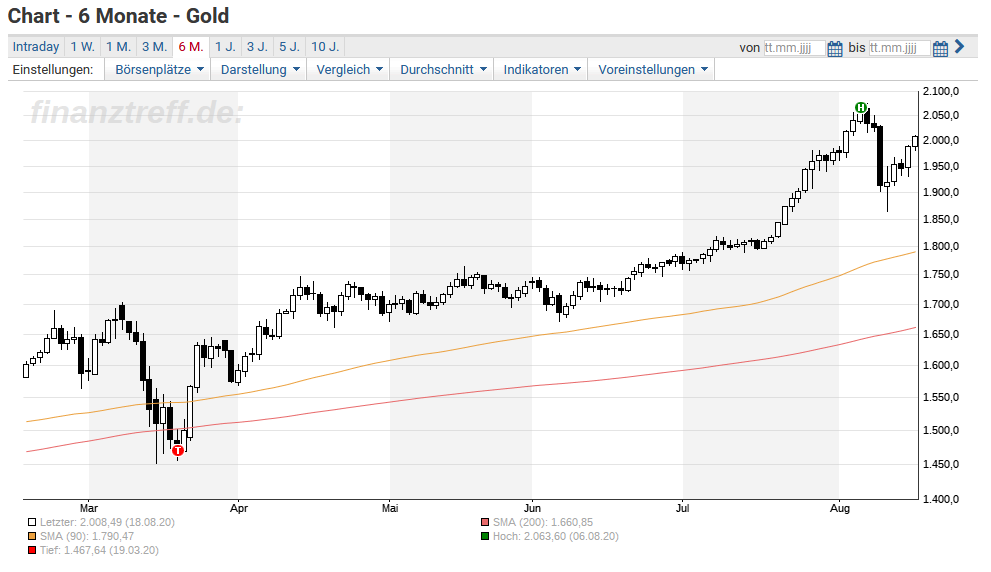The height and width of the screenshot is (572, 991).
Task: Click 'SMA (200): 1.660,85' legend text
Action: pos(543,523)
